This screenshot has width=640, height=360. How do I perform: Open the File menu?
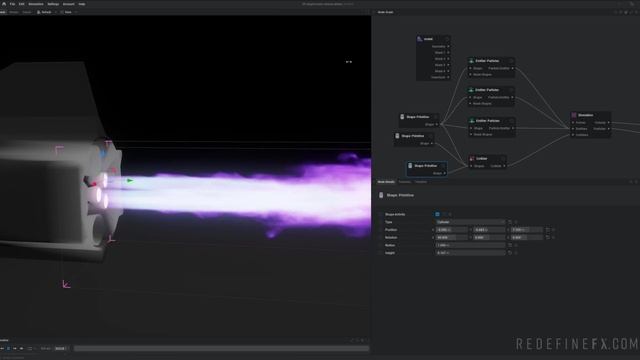click(12, 4)
